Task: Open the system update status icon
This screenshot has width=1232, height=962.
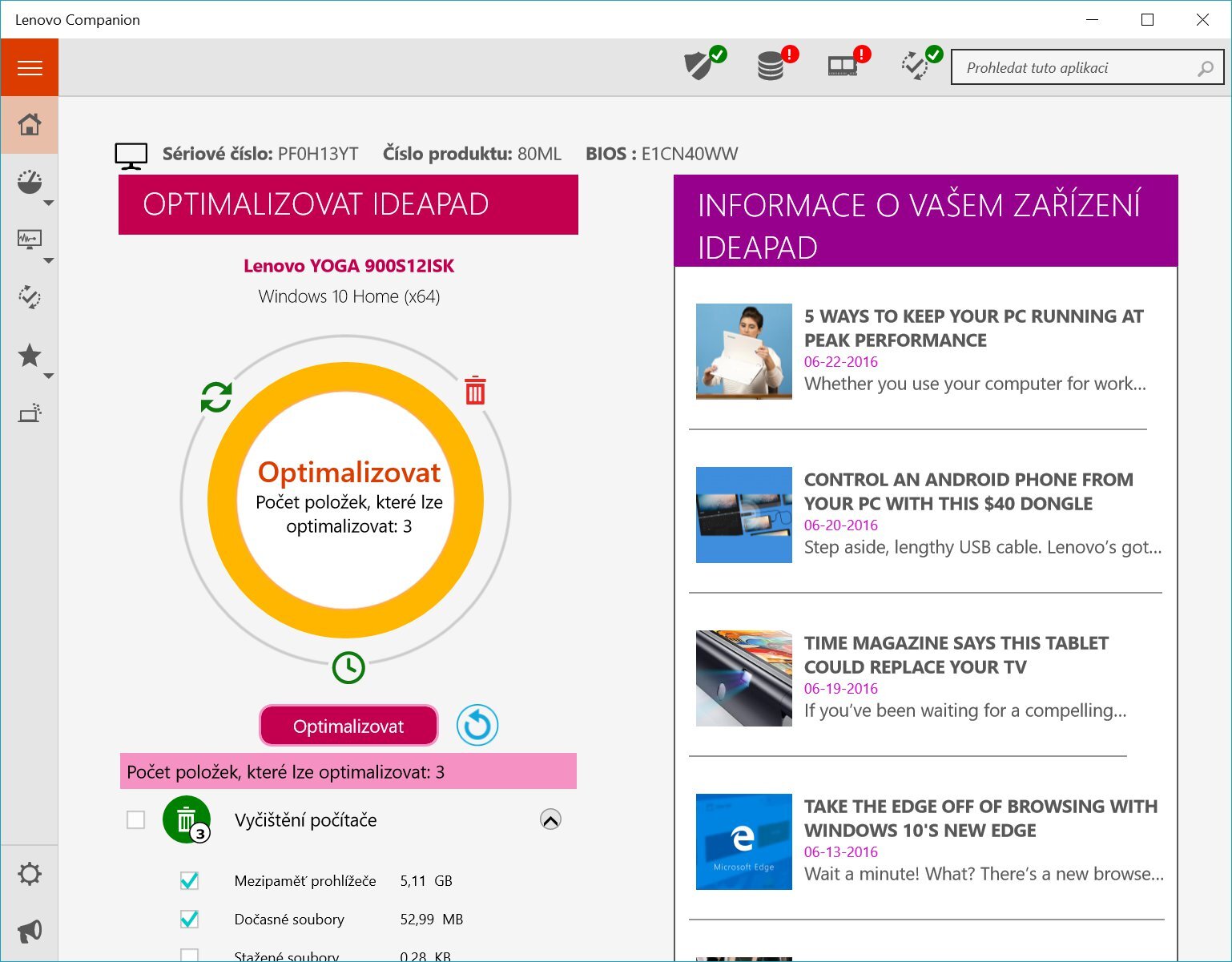Action: (916, 66)
